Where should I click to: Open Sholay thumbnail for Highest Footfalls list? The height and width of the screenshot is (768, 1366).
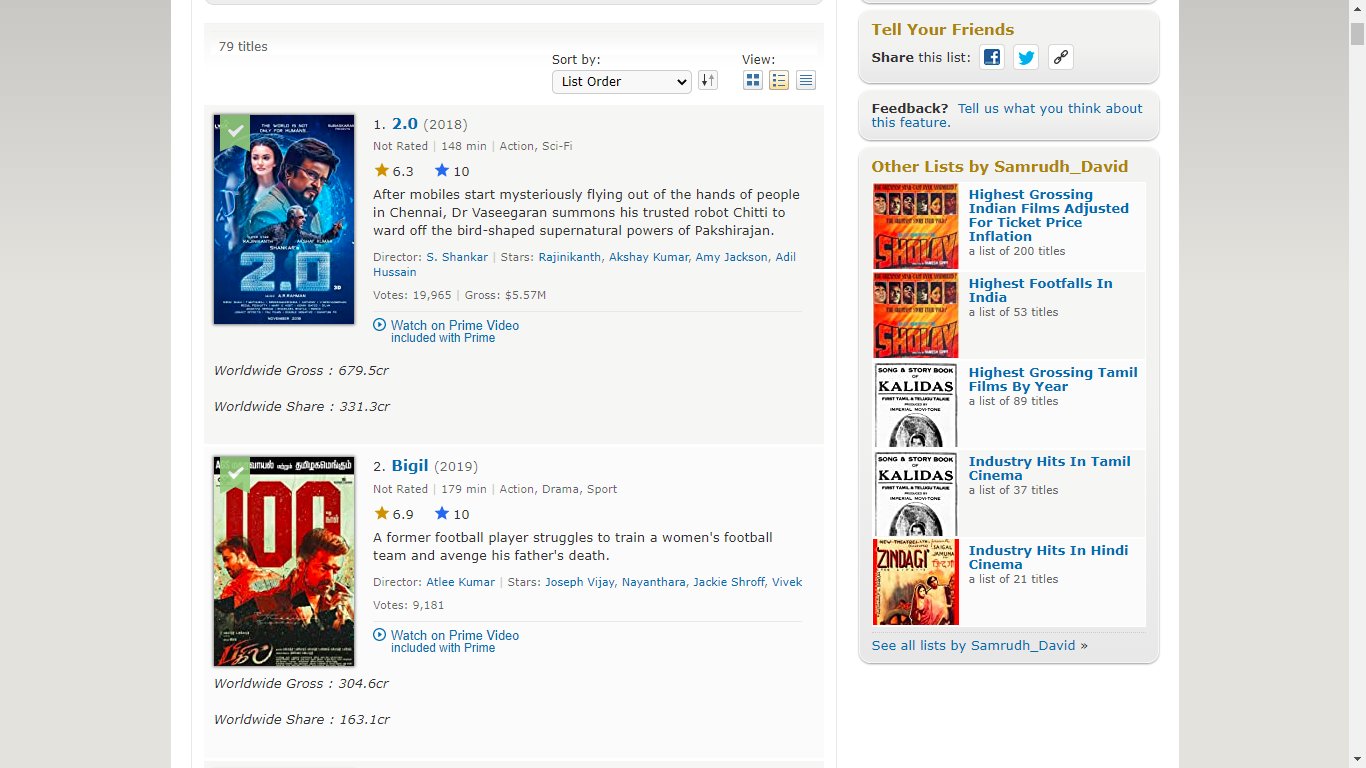(x=915, y=315)
